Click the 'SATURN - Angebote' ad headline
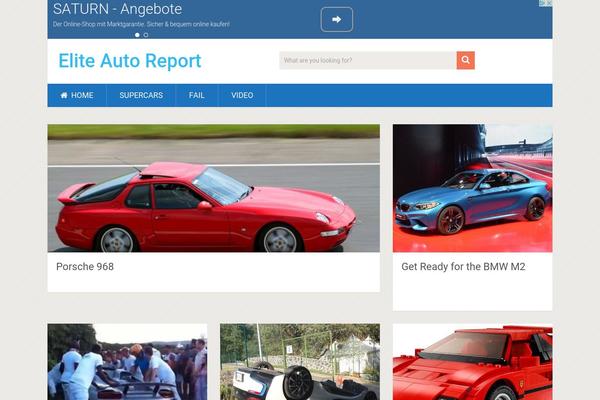 pyautogui.click(x=117, y=9)
